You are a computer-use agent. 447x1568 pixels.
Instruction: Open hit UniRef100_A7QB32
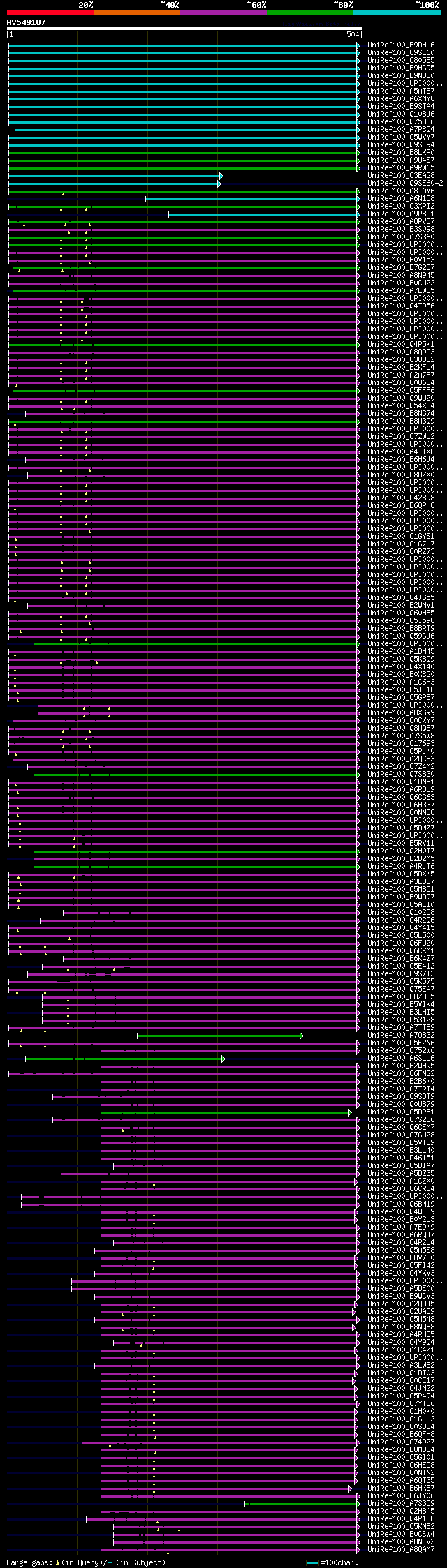pyautogui.click(x=401, y=1035)
